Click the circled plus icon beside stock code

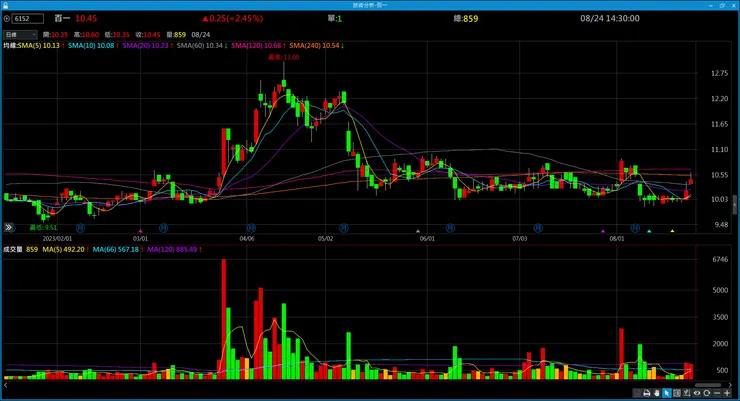click(7, 19)
